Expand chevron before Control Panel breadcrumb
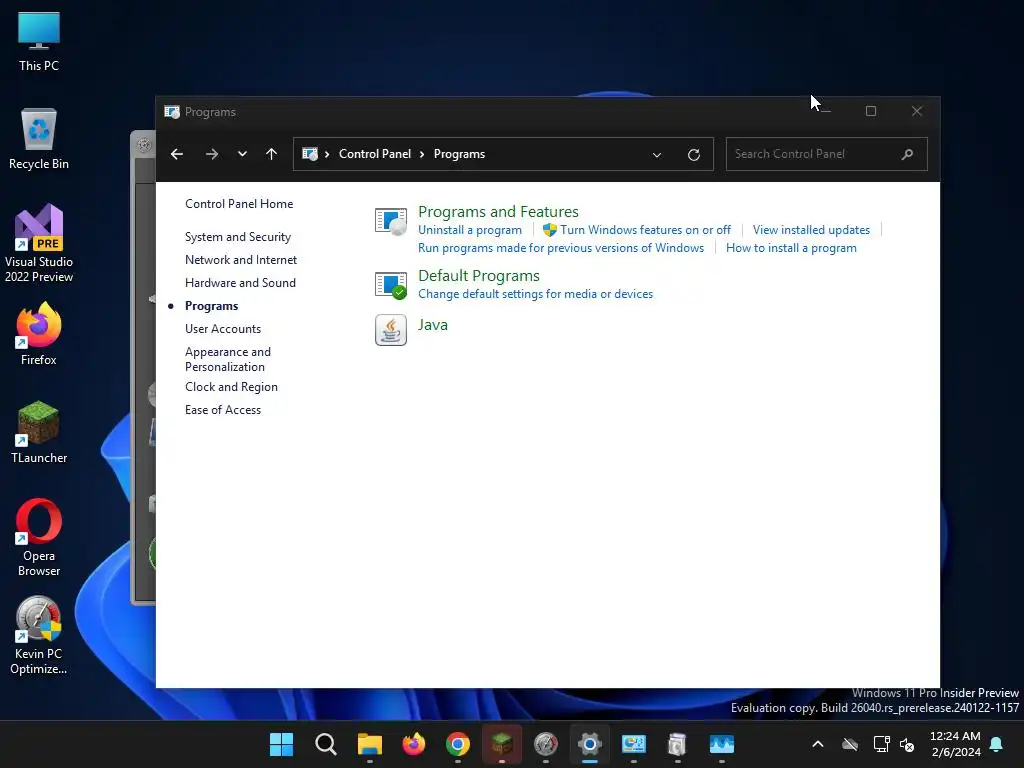Viewport: 1024px width, 768px height. (327, 154)
